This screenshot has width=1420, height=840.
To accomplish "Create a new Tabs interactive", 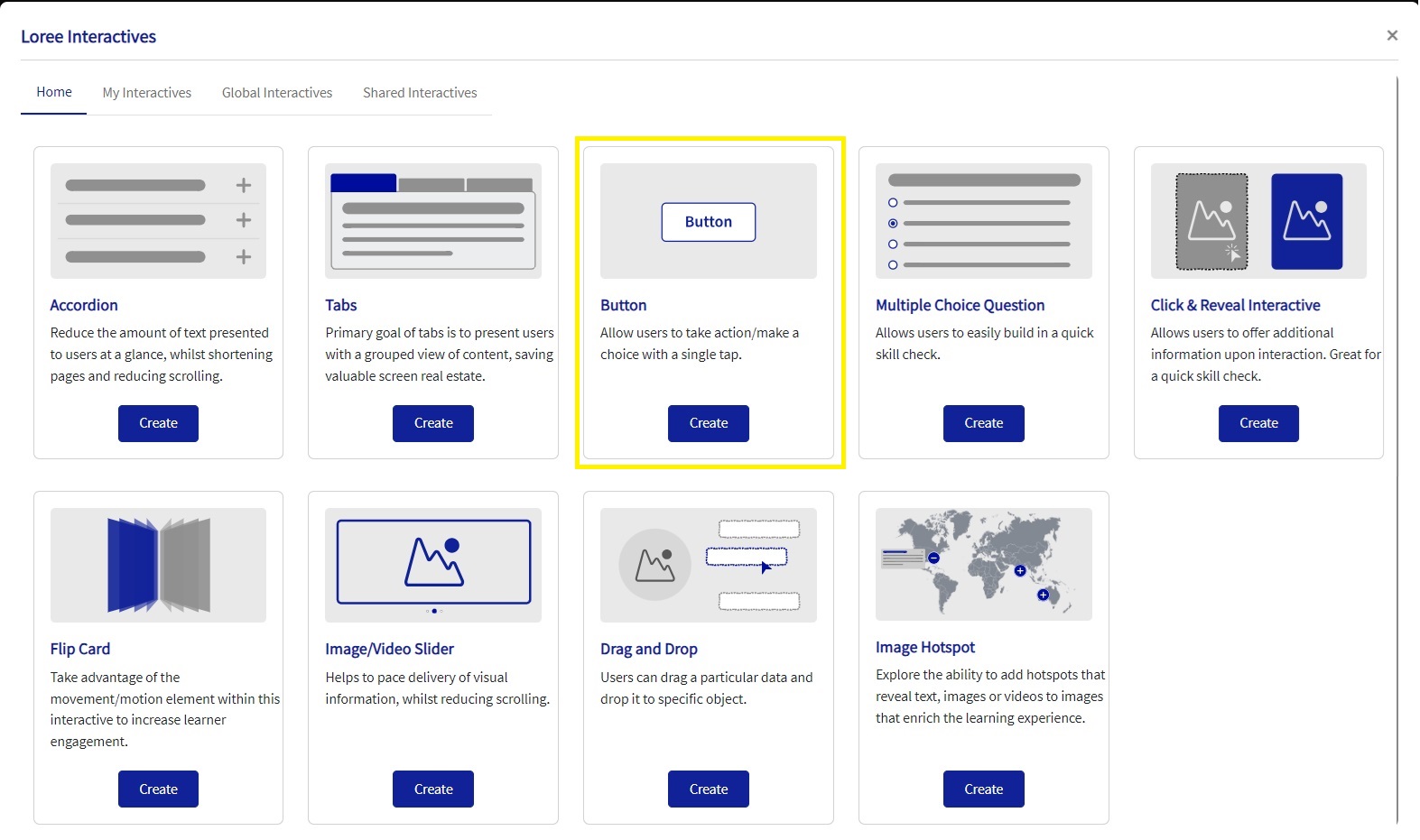I will pos(433,423).
